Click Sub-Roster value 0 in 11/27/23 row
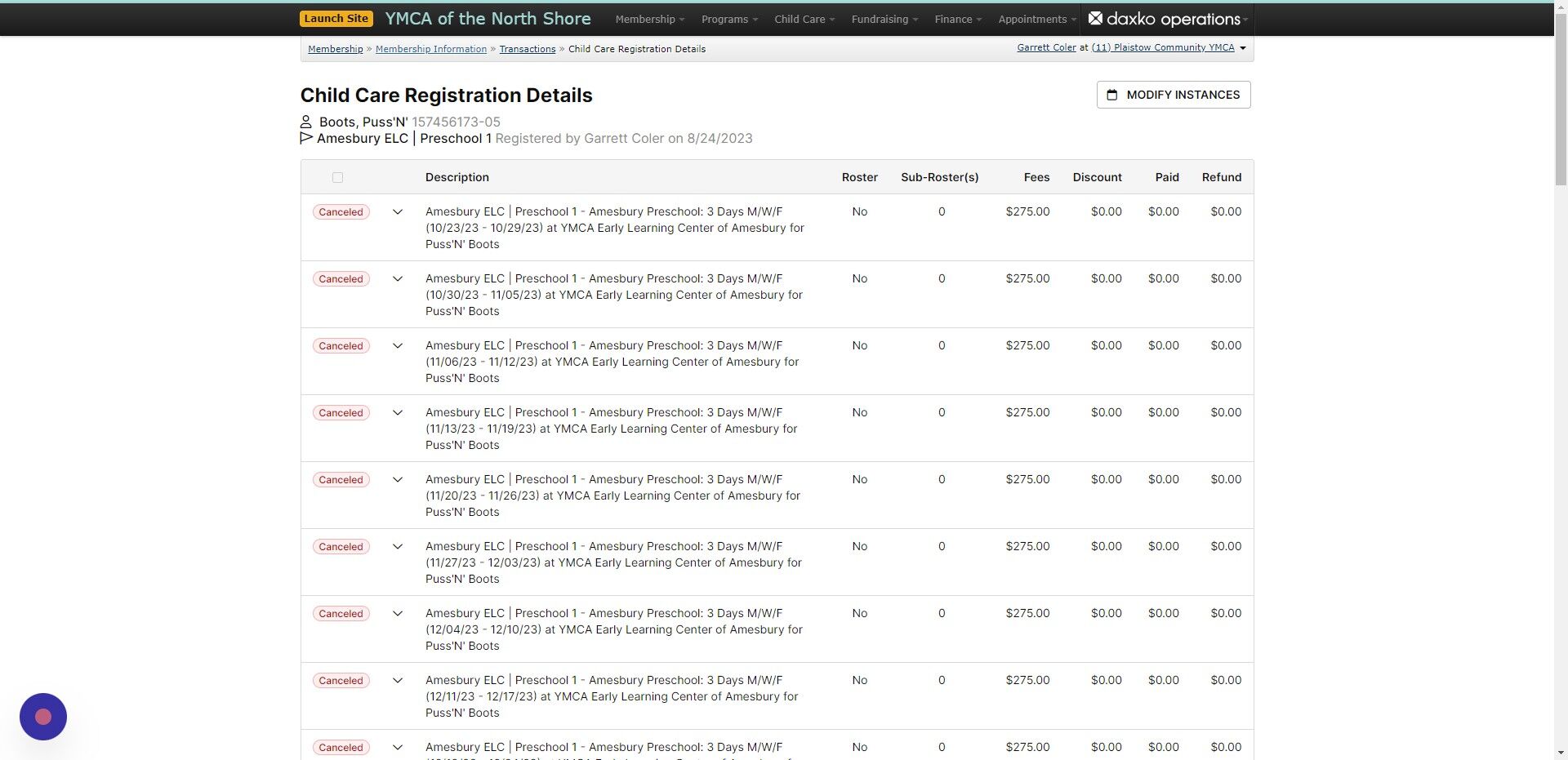The image size is (1568, 760). pyautogui.click(x=942, y=546)
